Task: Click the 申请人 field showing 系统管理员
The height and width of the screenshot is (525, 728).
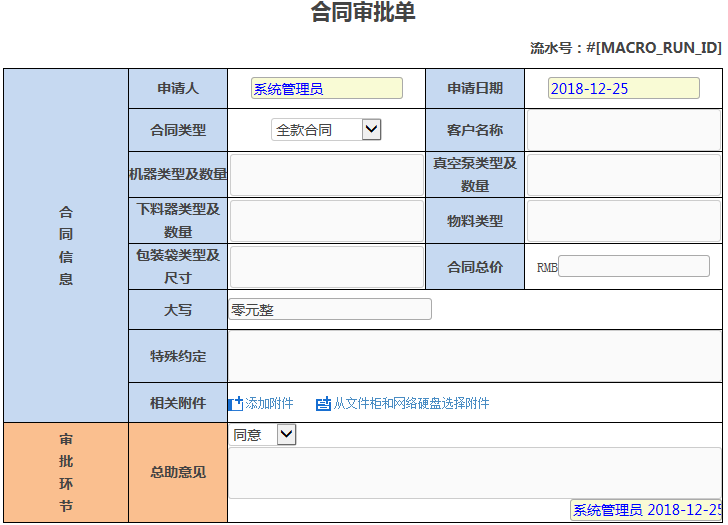Action: [327, 88]
